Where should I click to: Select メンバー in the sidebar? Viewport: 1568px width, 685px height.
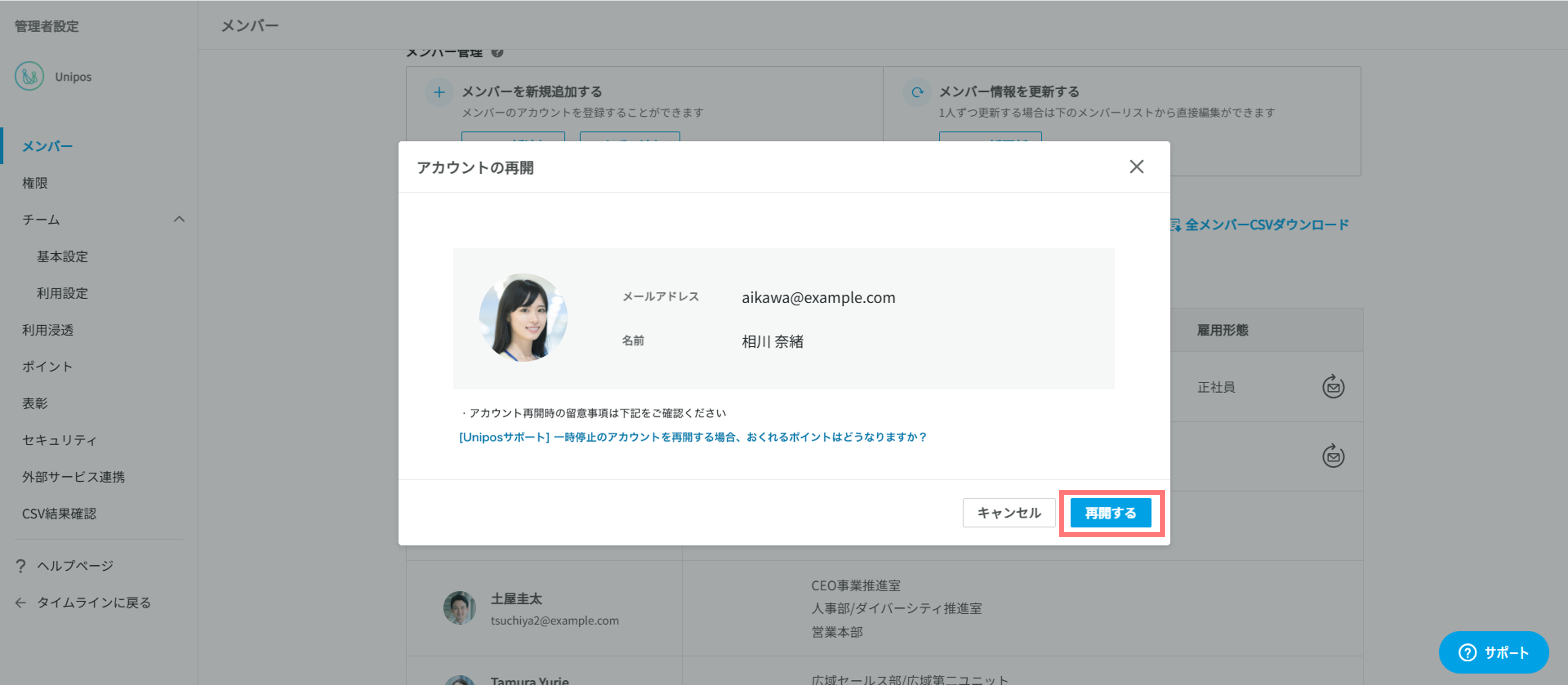[47, 146]
